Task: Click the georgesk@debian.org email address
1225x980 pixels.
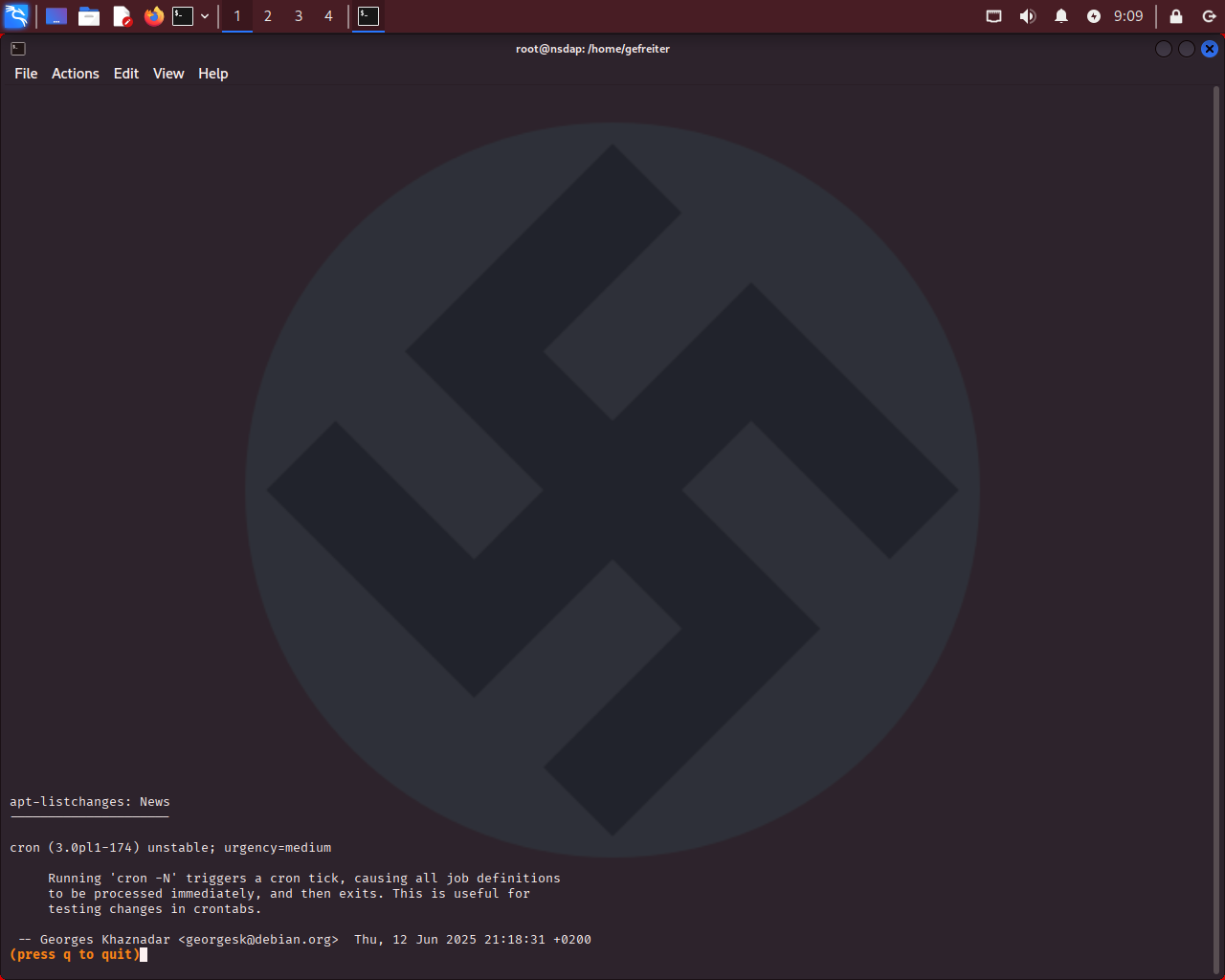Action: coord(258,940)
